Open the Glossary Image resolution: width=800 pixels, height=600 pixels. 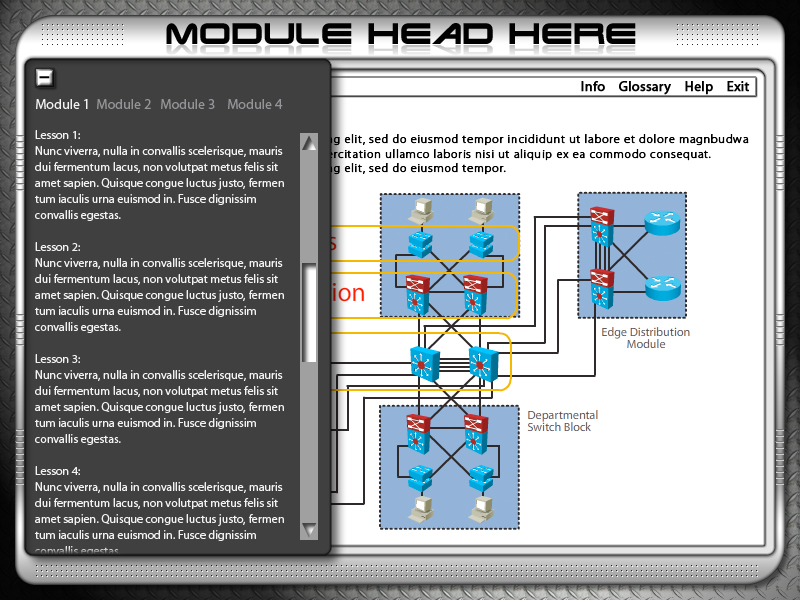644,87
